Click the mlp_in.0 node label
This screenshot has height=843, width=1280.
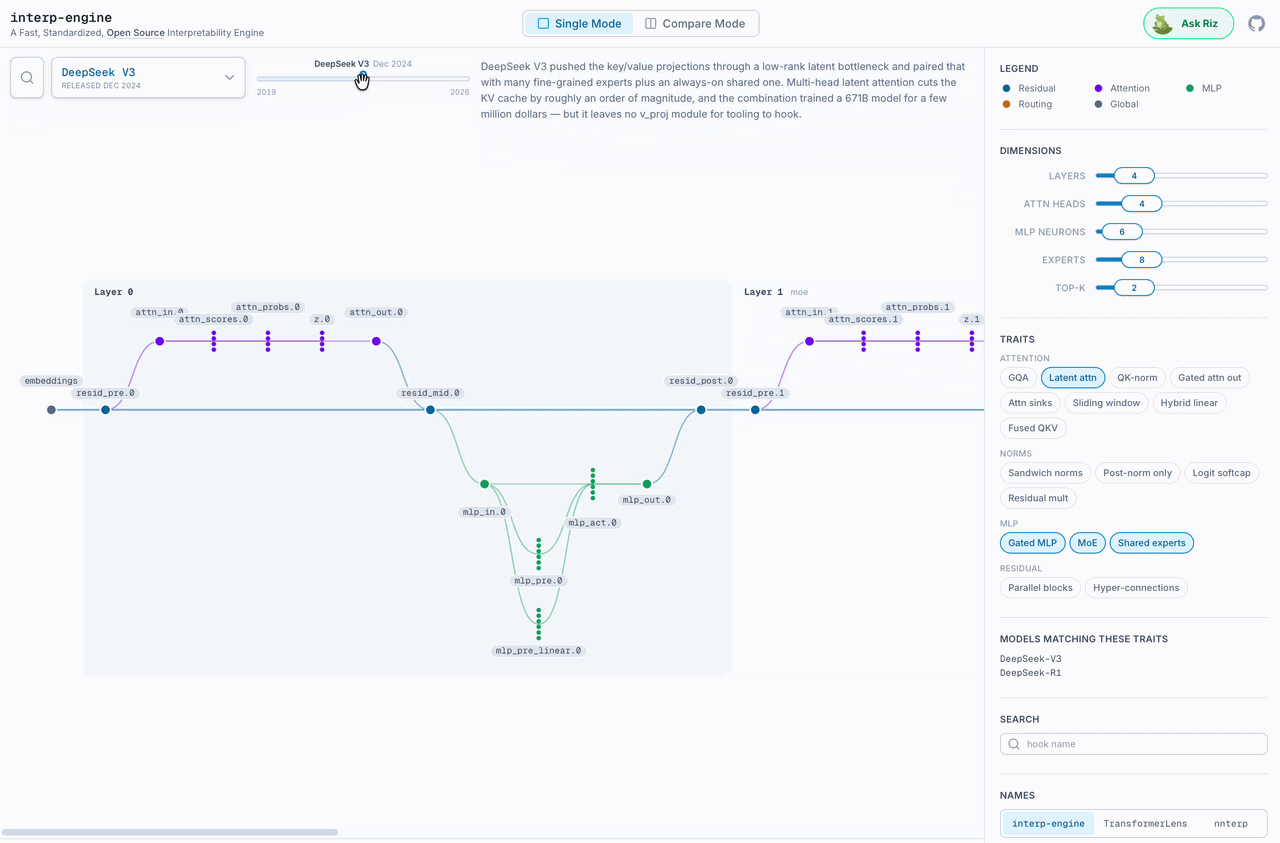[x=484, y=512]
